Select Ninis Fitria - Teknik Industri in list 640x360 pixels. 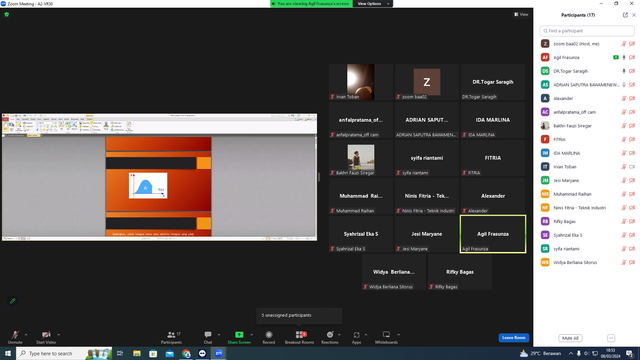point(587,208)
